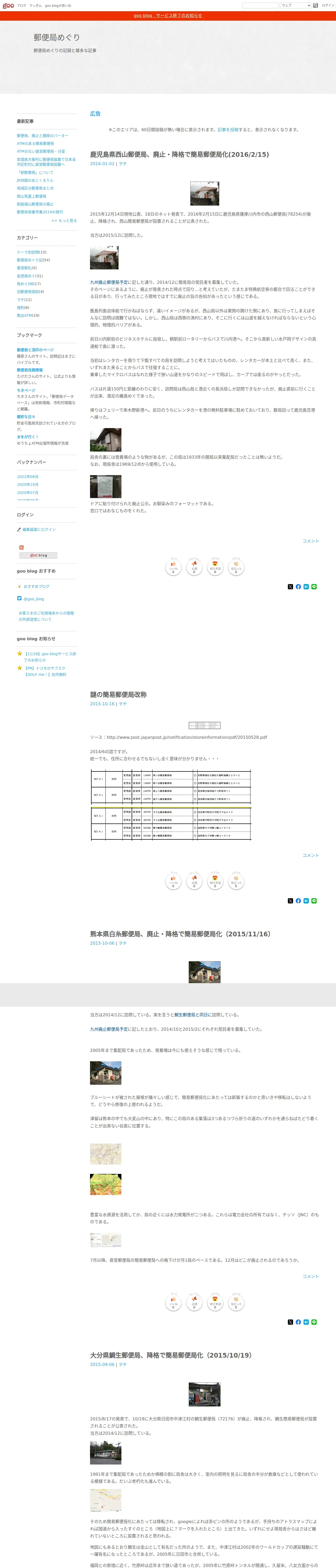Image resolution: width=336 pixels, height=1568 pixels.
Task: Open the 西山郵便局 building photo thumbnail at the post top
Action: coord(204,194)
